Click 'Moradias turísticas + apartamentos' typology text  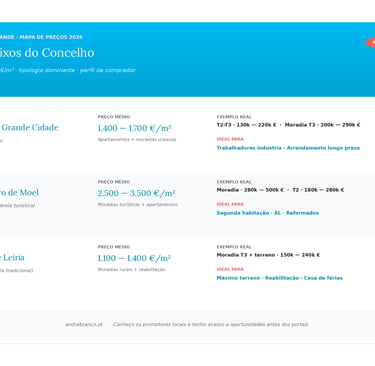click(x=138, y=204)
